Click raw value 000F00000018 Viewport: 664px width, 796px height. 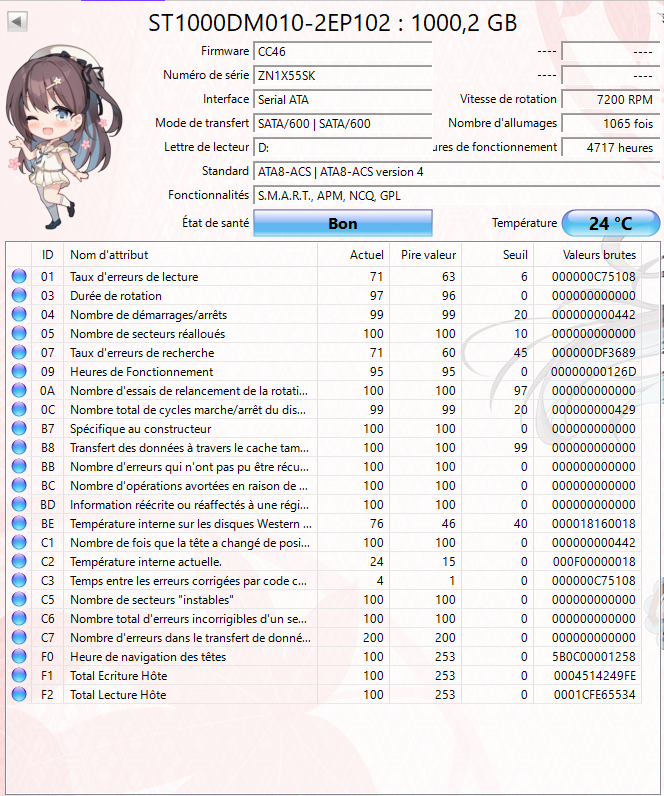click(x=593, y=562)
